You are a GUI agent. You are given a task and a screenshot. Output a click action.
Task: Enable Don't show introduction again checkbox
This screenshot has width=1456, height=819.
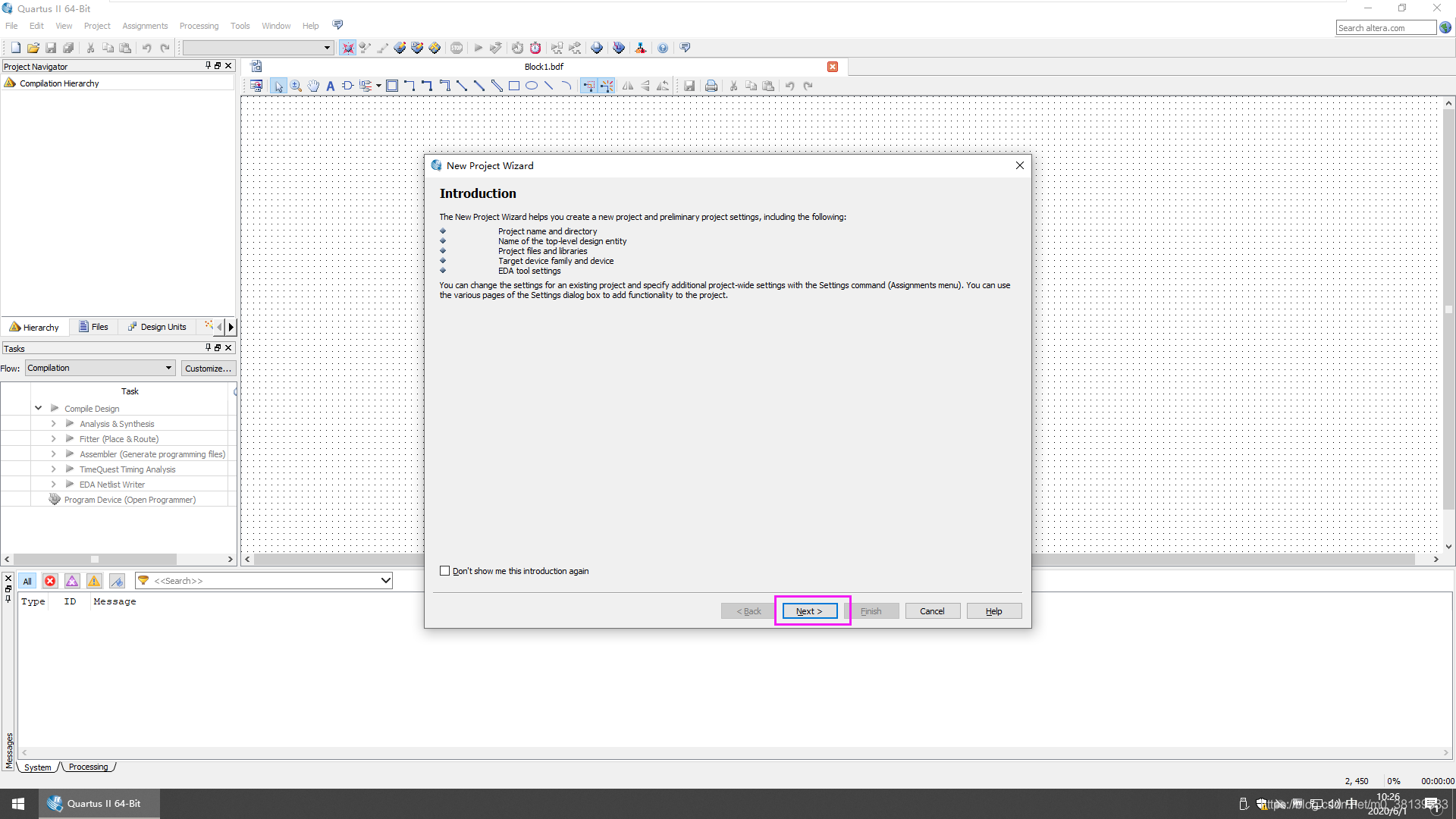(x=445, y=571)
